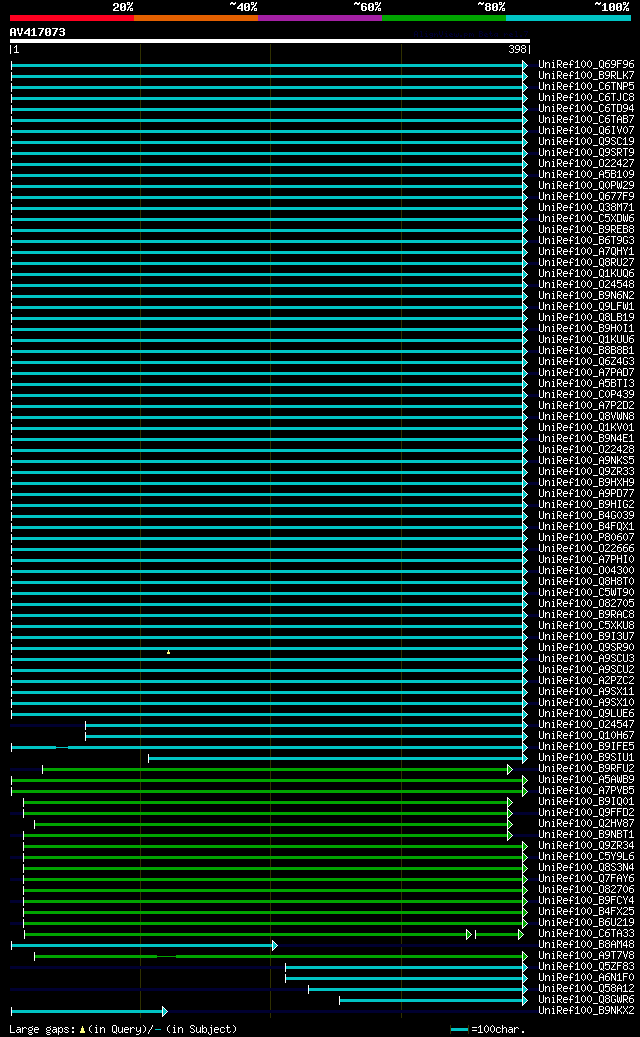Click the cyan alignment bar for UniRef100_Q5ZF83
The image size is (640, 1037).
click(406, 968)
